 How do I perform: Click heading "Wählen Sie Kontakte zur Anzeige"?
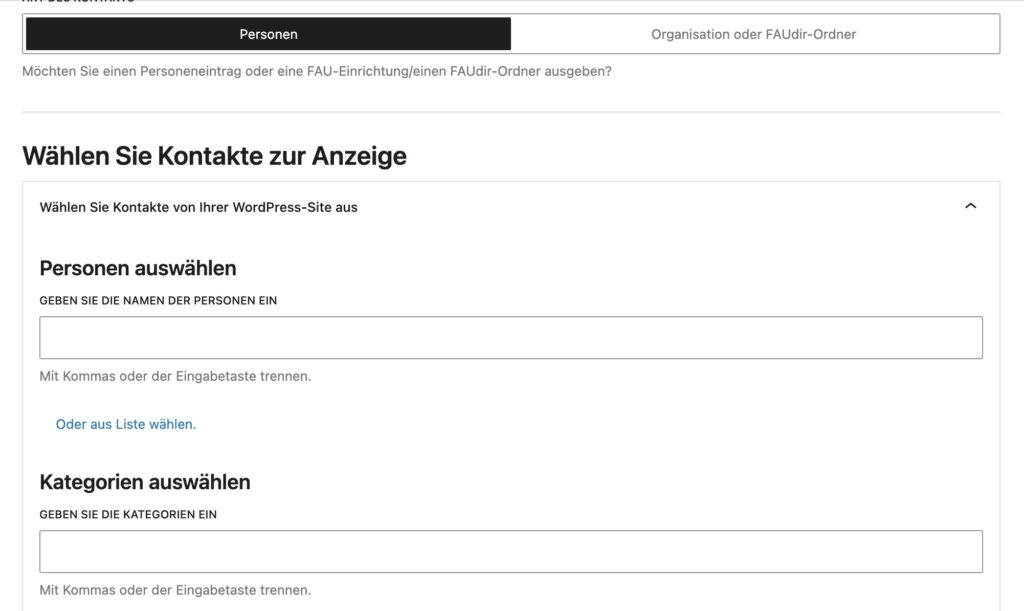point(214,156)
